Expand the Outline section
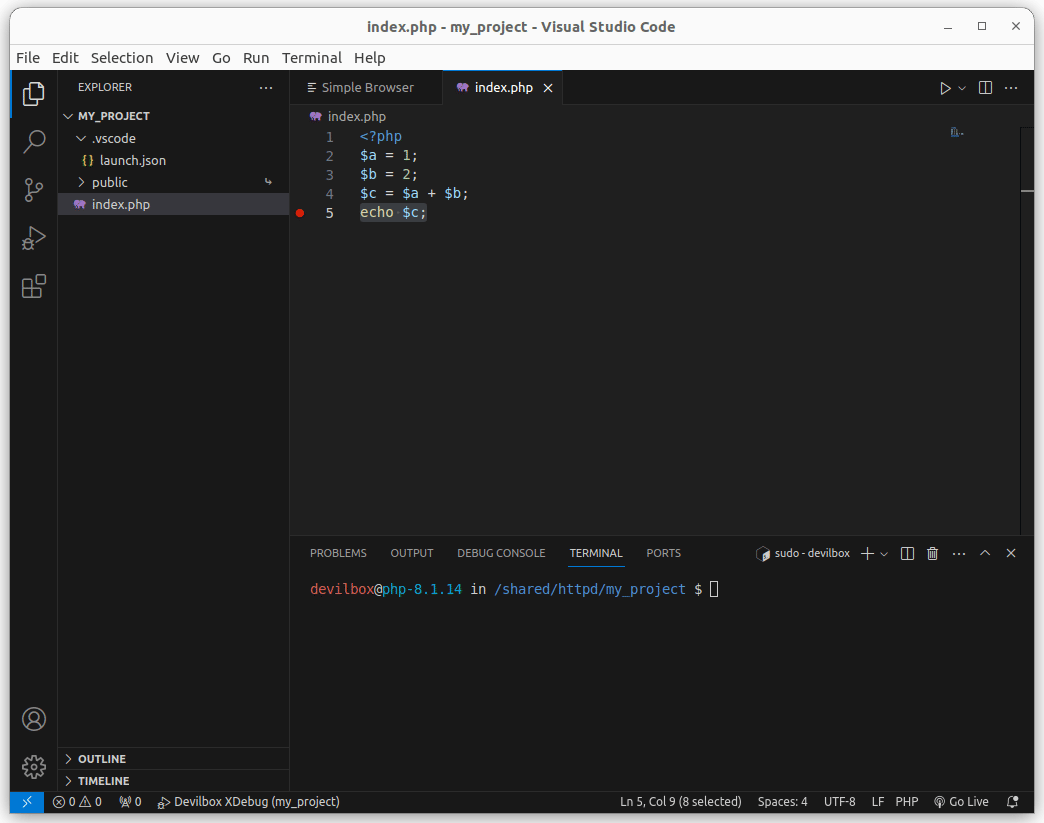This screenshot has width=1044, height=823. click(x=102, y=759)
